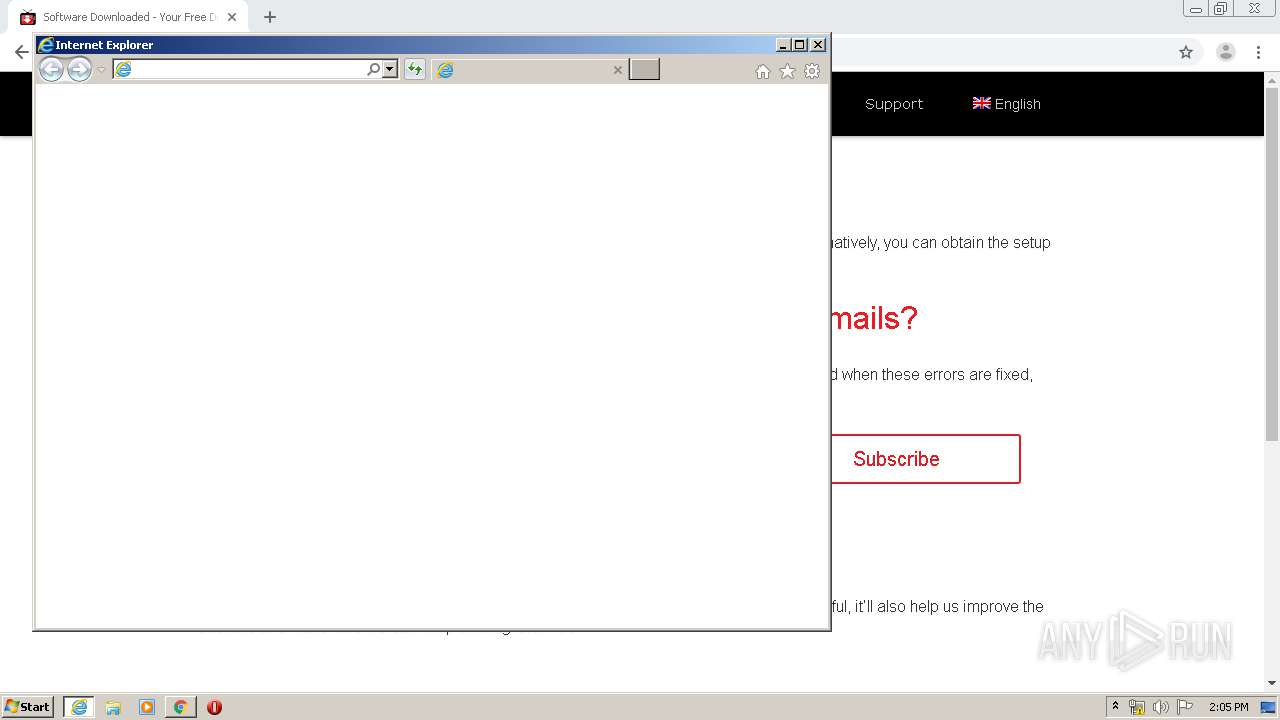Select the Chrome tab 'Software Downloaded'
The width and height of the screenshot is (1280, 720).
pyautogui.click(x=128, y=17)
